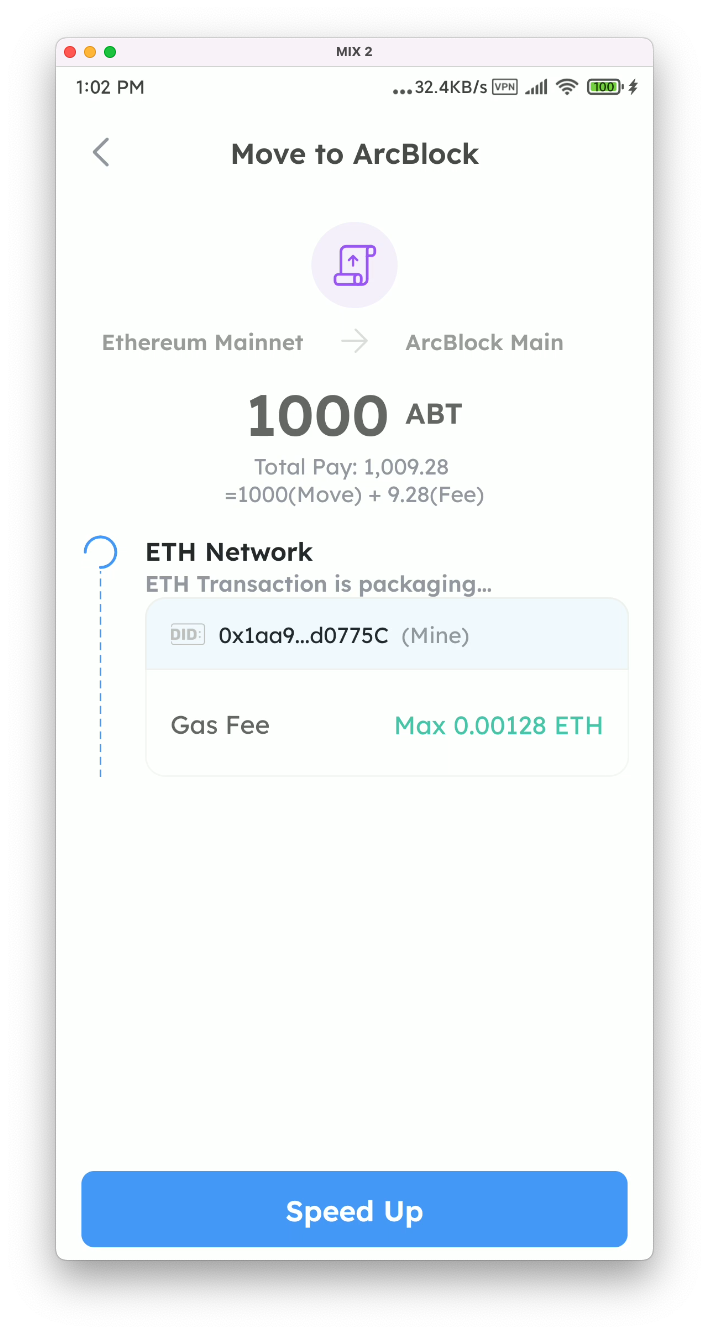This screenshot has height=1334, width=709.
Task: Click the Max 0.00128 ETH gas fee value
Action: point(498,725)
